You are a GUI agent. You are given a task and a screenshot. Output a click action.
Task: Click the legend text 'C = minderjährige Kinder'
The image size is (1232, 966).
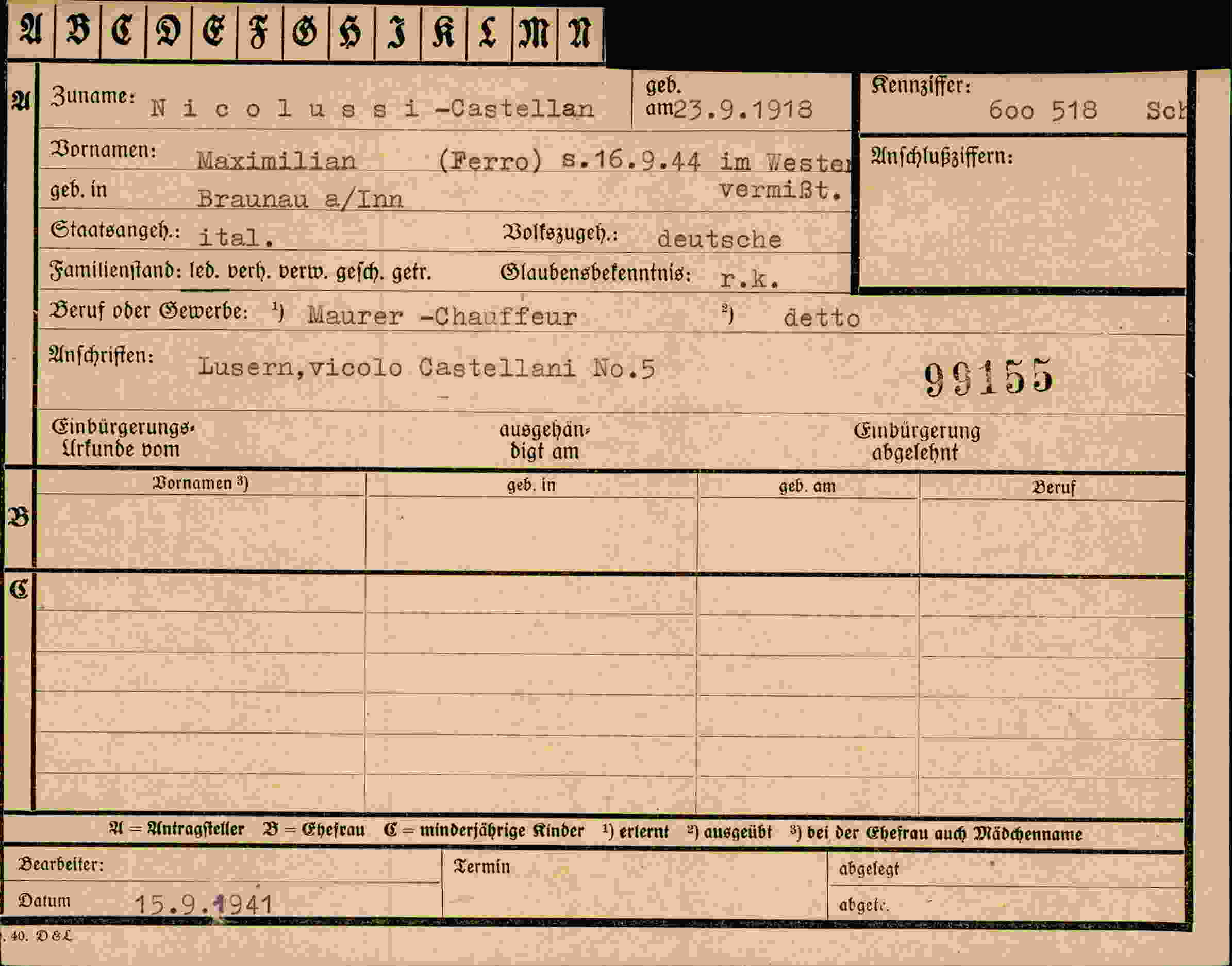[484, 831]
